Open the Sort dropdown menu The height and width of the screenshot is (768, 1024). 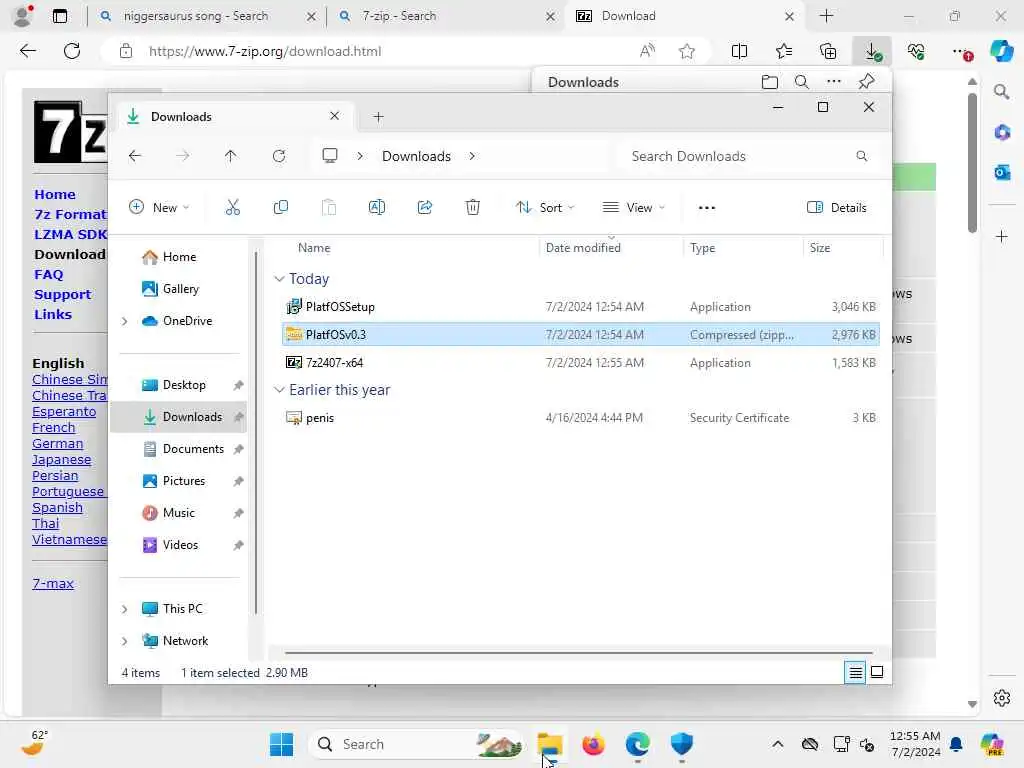pos(545,208)
